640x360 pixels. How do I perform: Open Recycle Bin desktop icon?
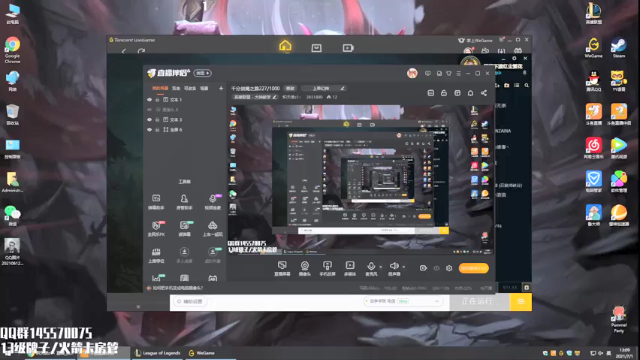[x=13, y=115]
